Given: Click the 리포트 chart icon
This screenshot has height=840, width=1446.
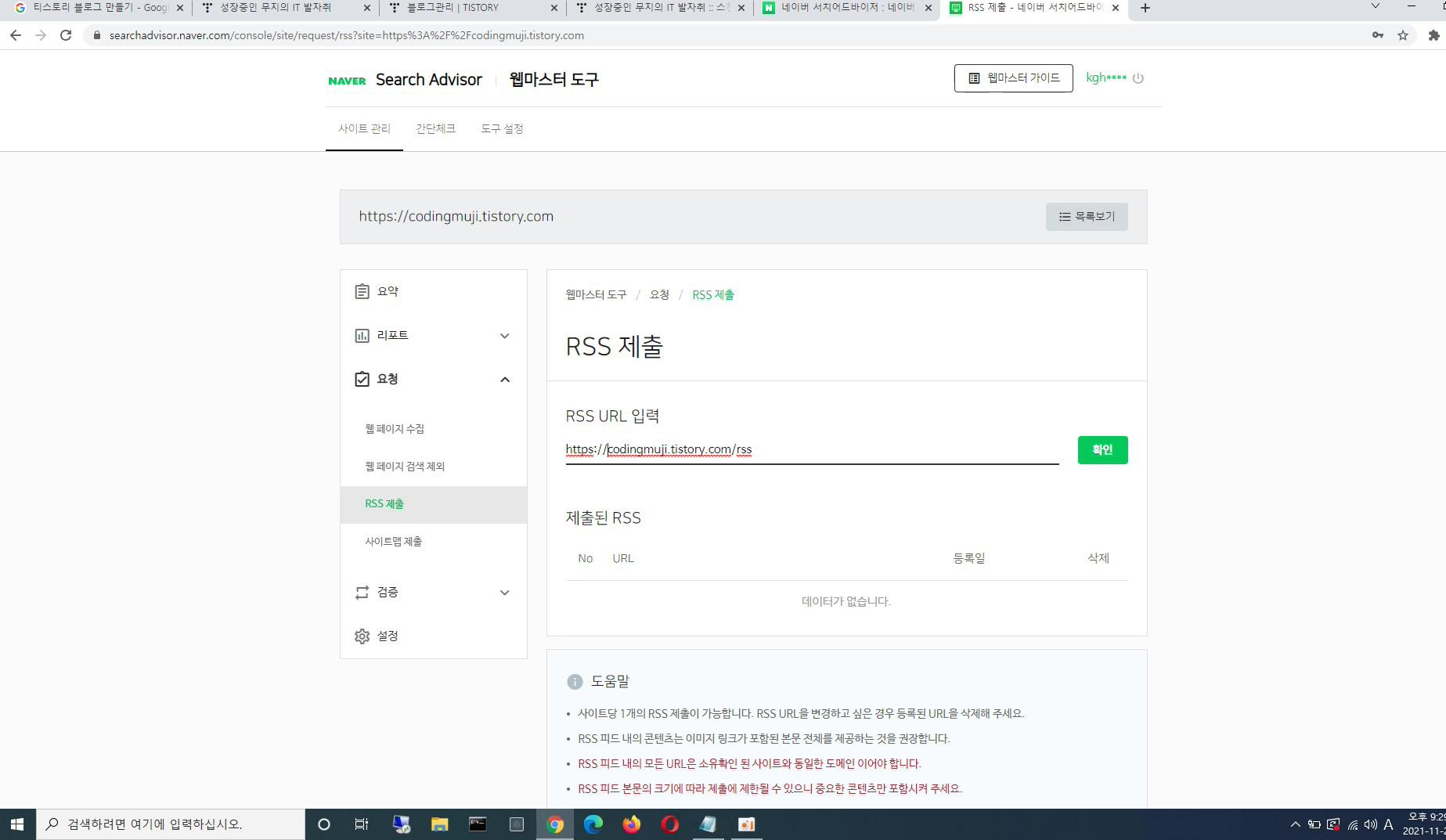Looking at the screenshot, I should (x=362, y=335).
